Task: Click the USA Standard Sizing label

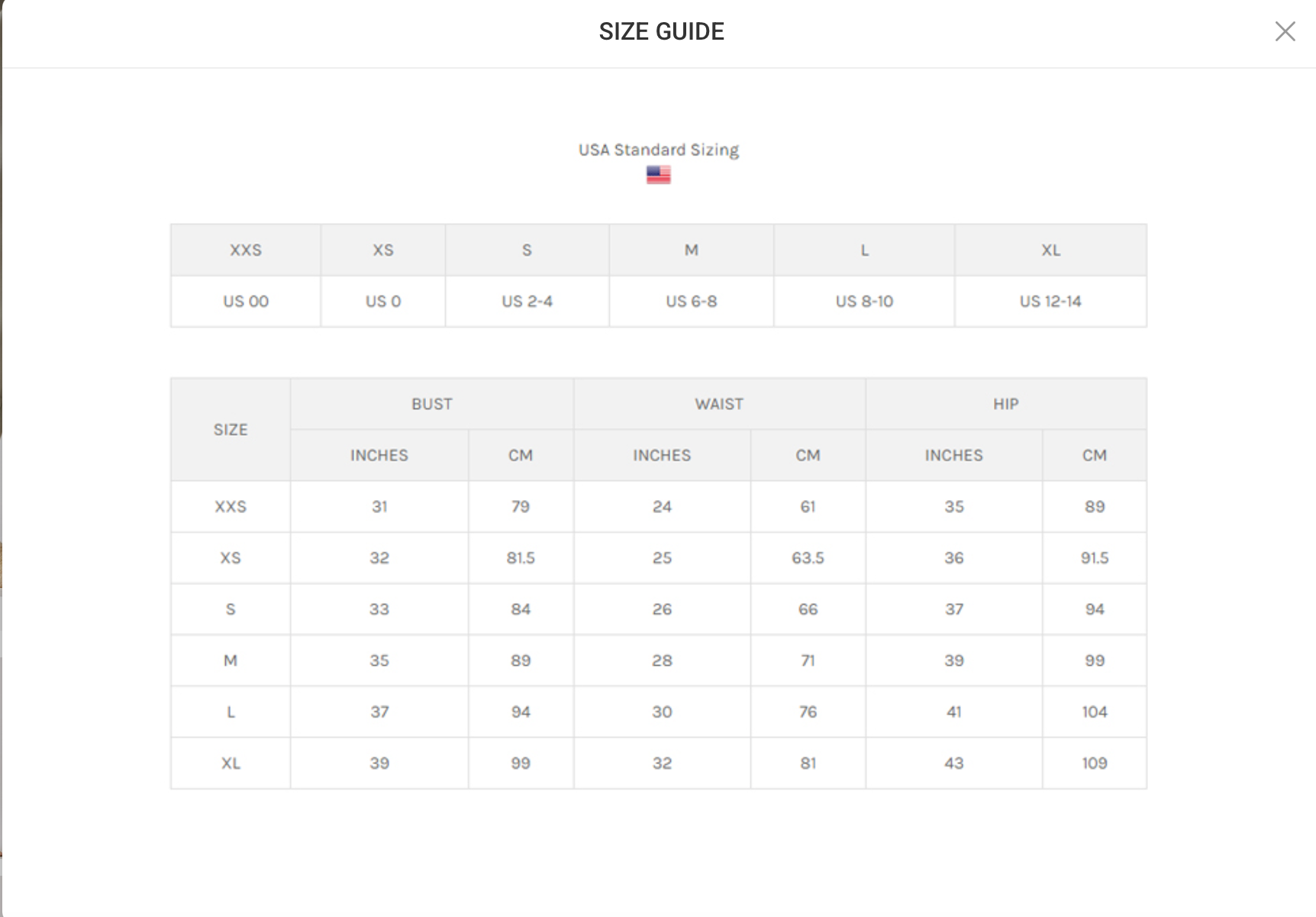Action: 658,150
